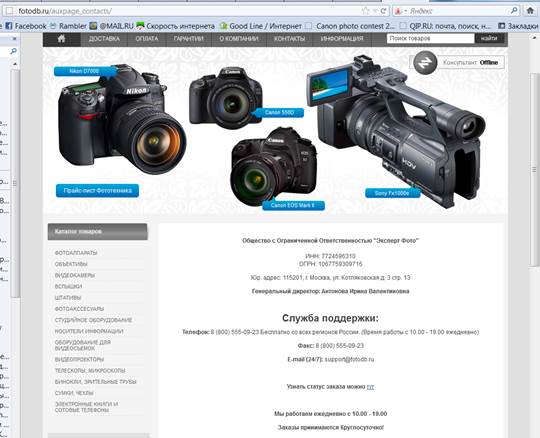Click the Canon 550D label
The height and width of the screenshot is (438, 540).
[279, 112]
